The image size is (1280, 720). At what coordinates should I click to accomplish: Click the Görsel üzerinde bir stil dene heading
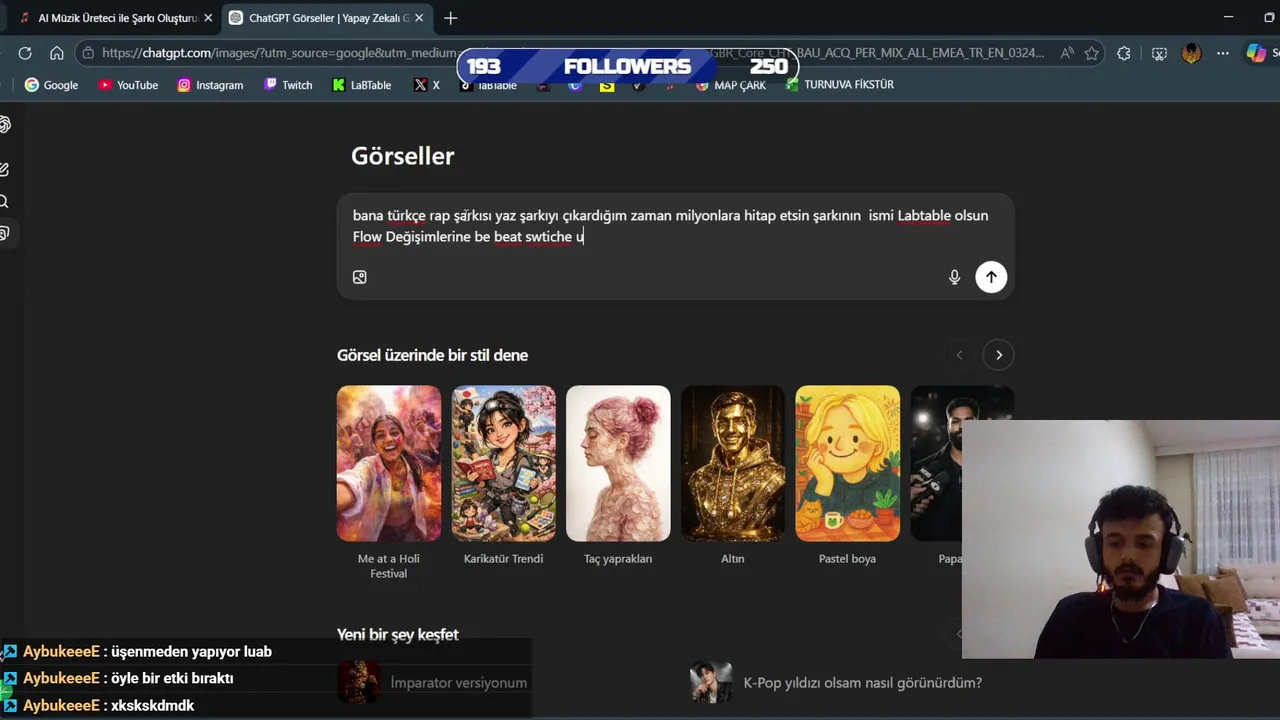click(x=432, y=355)
